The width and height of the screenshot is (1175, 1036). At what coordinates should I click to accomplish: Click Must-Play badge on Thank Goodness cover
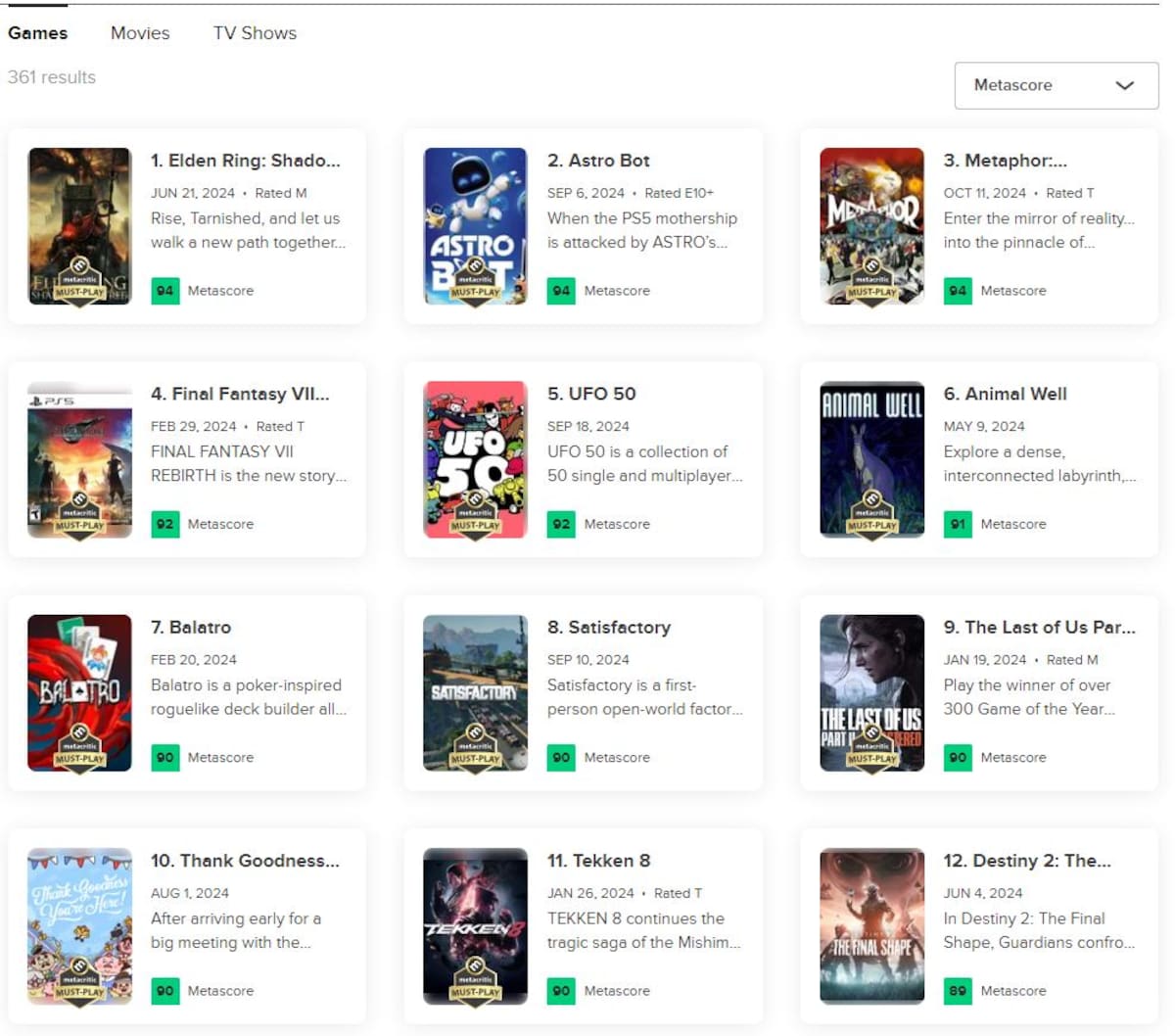click(x=79, y=981)
